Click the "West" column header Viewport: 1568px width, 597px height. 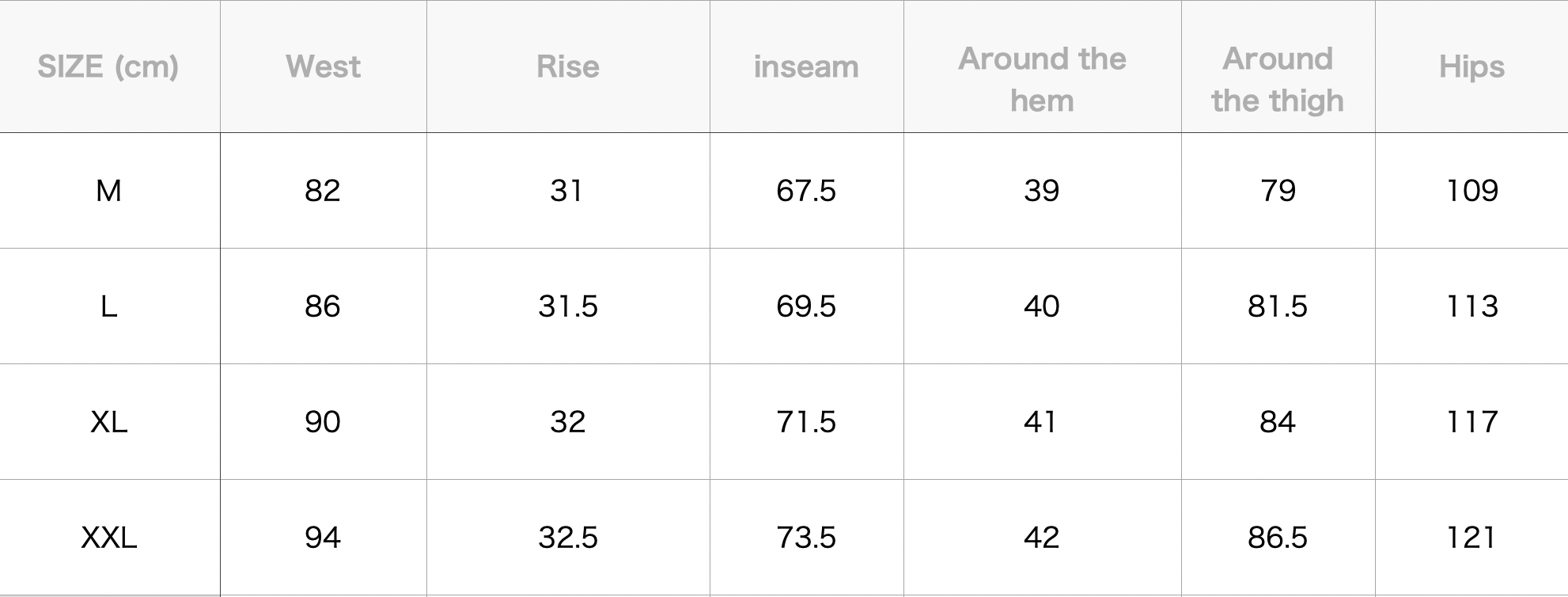click(x=323, y=67)
